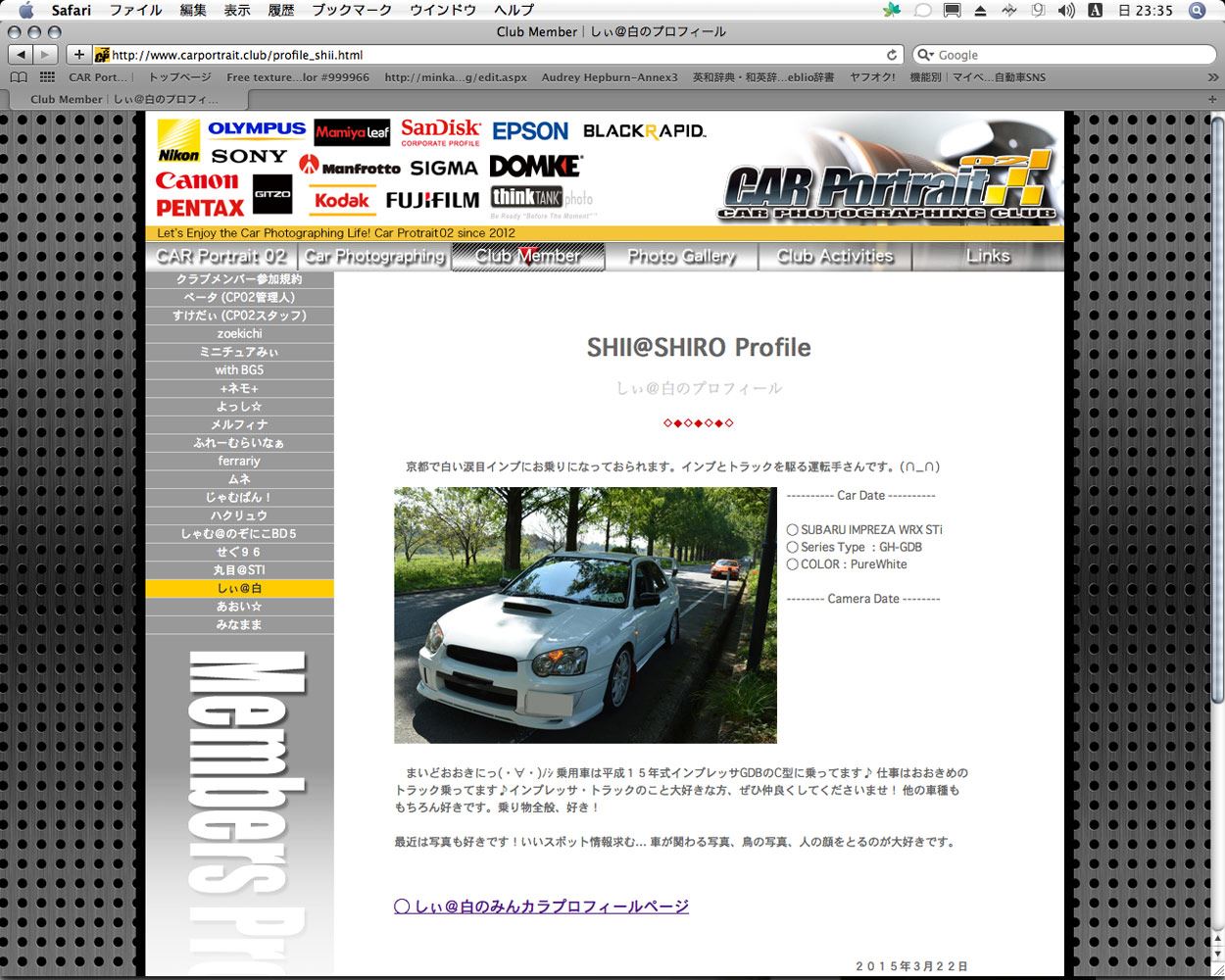Screen dimensions: 1225x980
Task: Open the activity monitor wave icon
Action: pos(1009,10)
